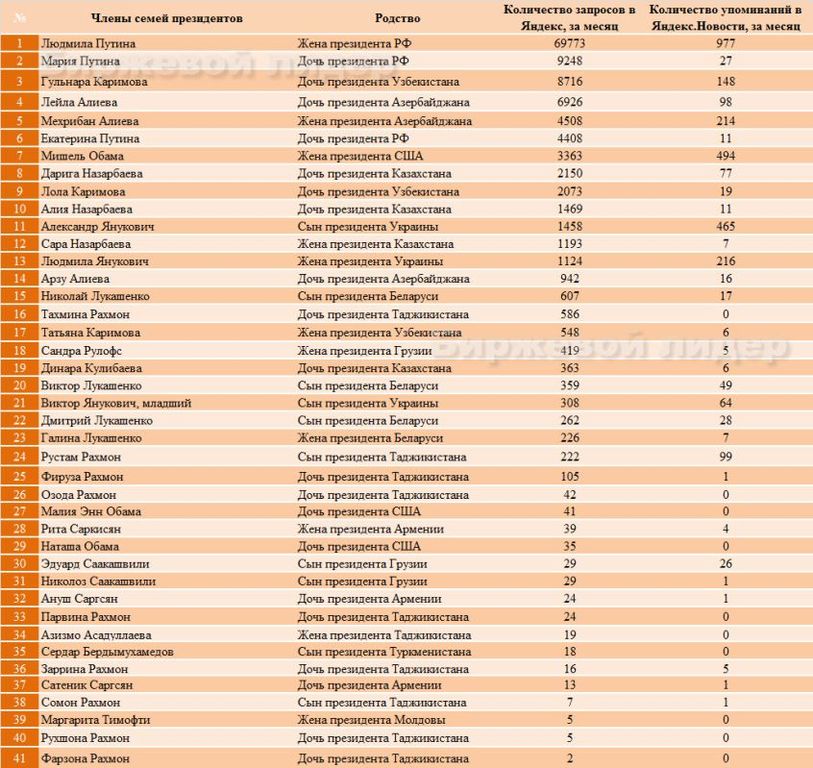Click Парвина Рахмон in the table
This screenshot has height=768, width=813.
(86, 617)
